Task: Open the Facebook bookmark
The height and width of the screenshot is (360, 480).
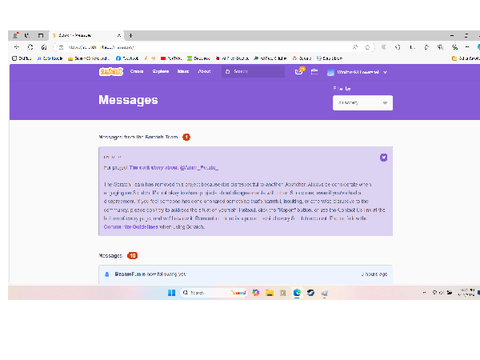Action: coord(127,58)
